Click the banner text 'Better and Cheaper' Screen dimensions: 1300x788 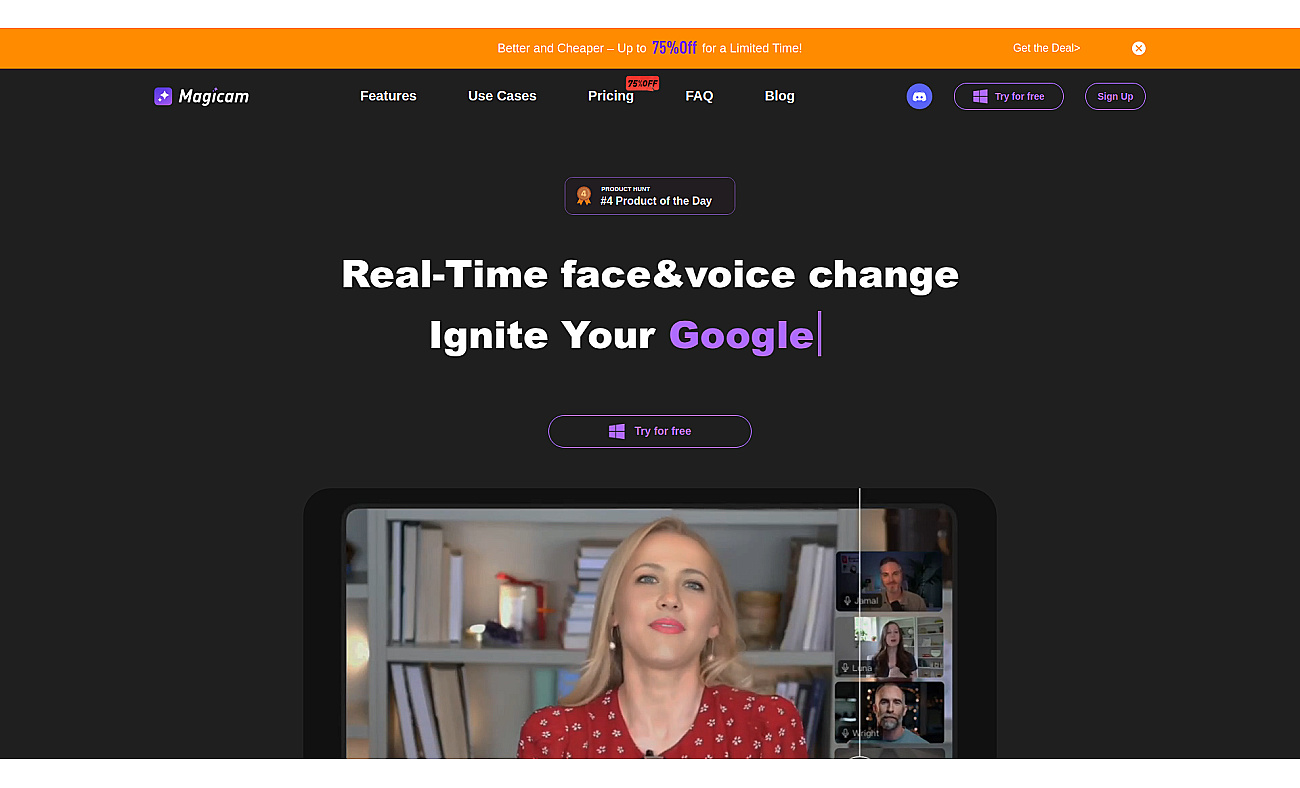[551, 48]
